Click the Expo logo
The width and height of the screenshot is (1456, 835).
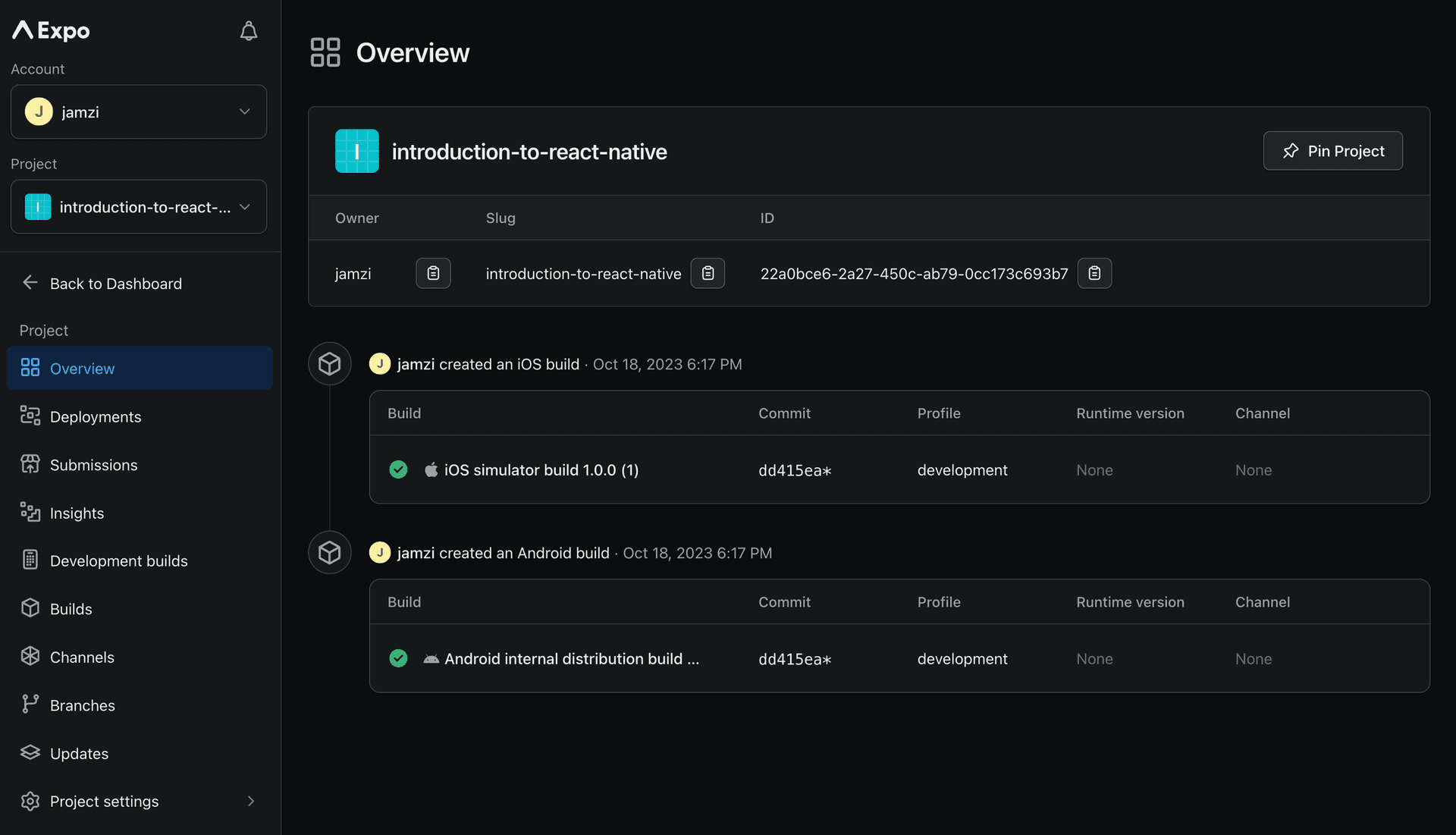[x=49, y=30]
